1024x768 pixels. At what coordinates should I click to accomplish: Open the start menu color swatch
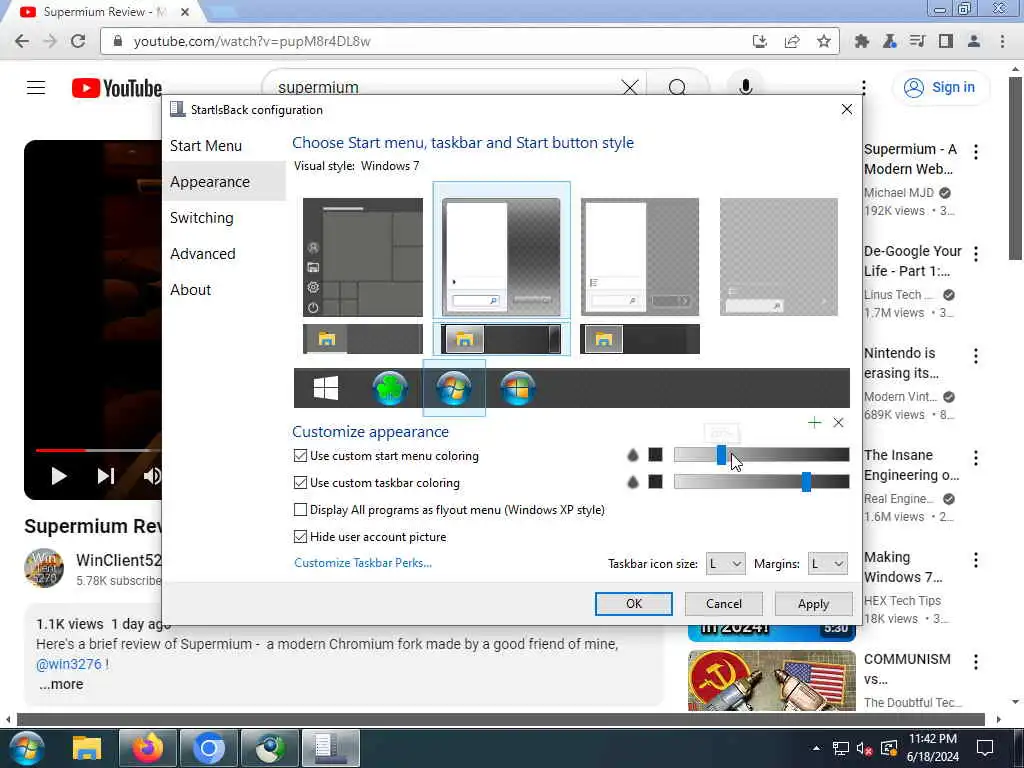[x=655, y=455]
